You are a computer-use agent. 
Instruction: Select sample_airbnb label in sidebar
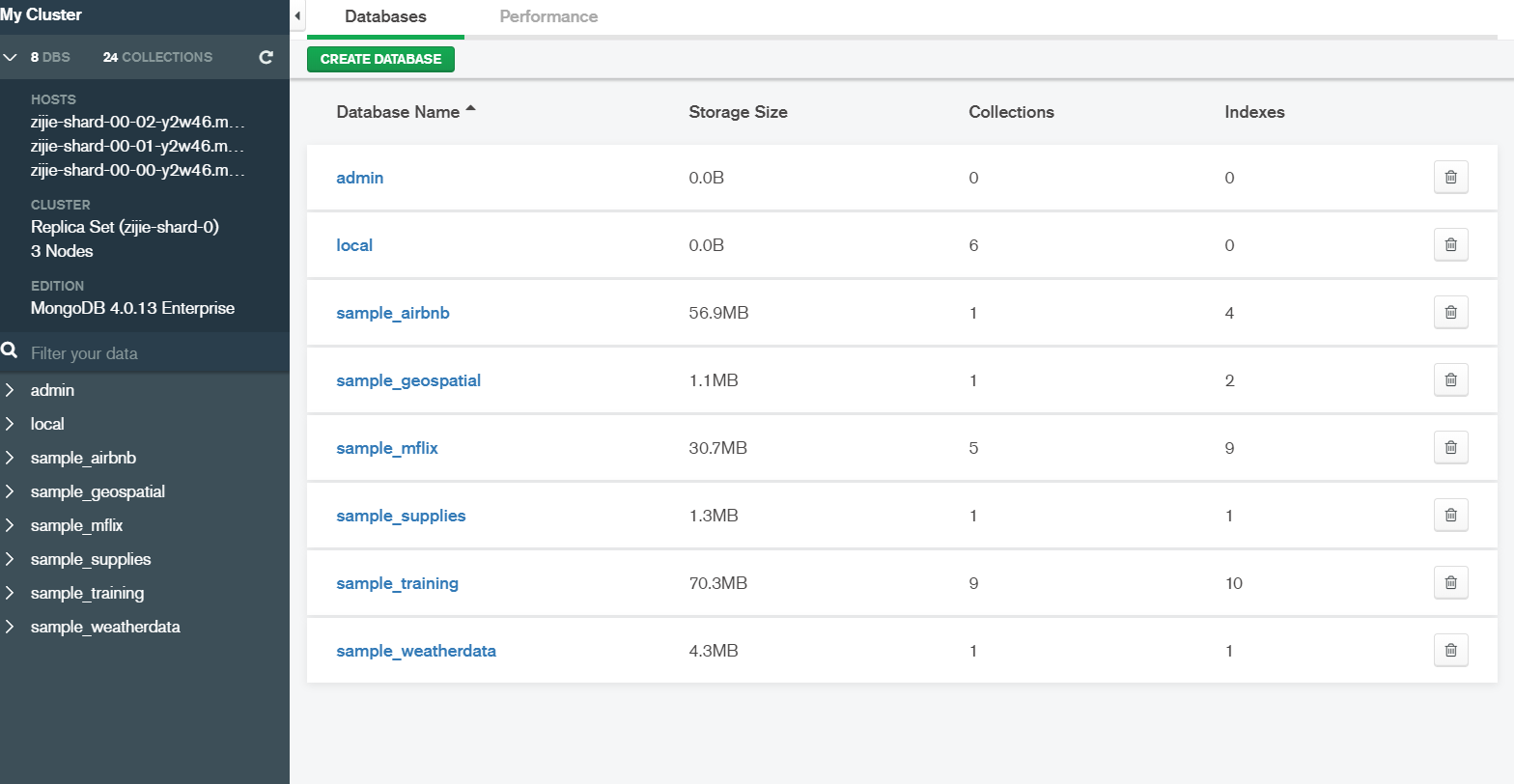[83, 458]
